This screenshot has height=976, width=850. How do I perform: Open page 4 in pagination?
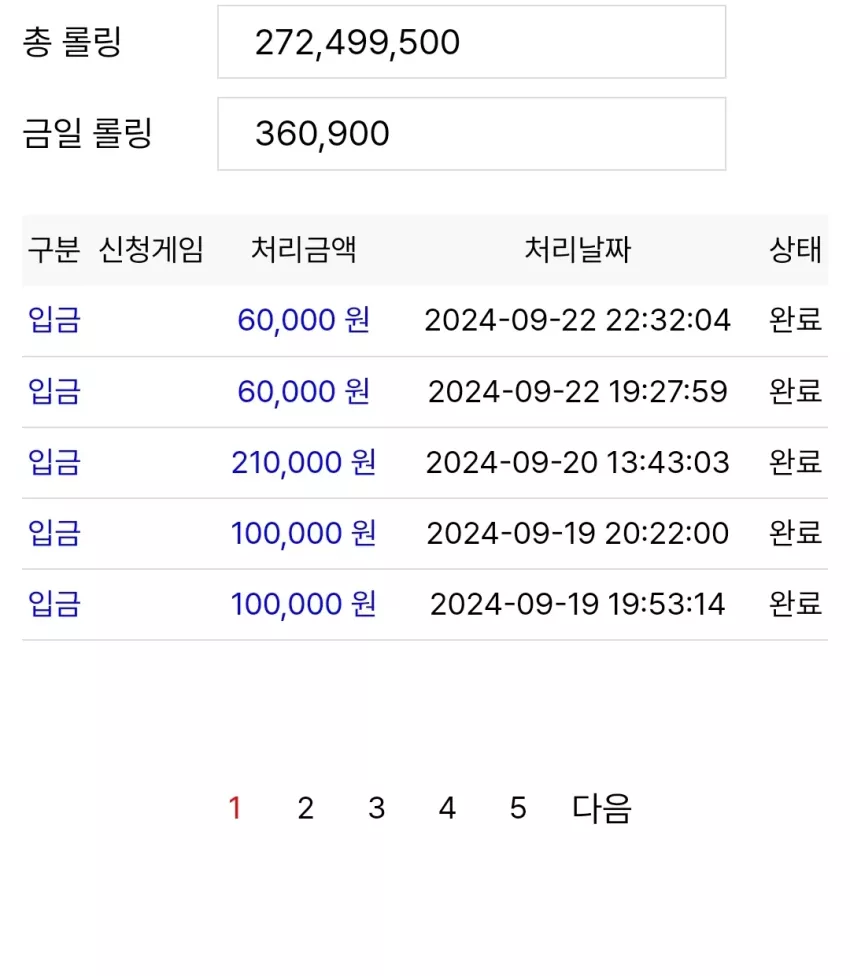coord(447,808)
